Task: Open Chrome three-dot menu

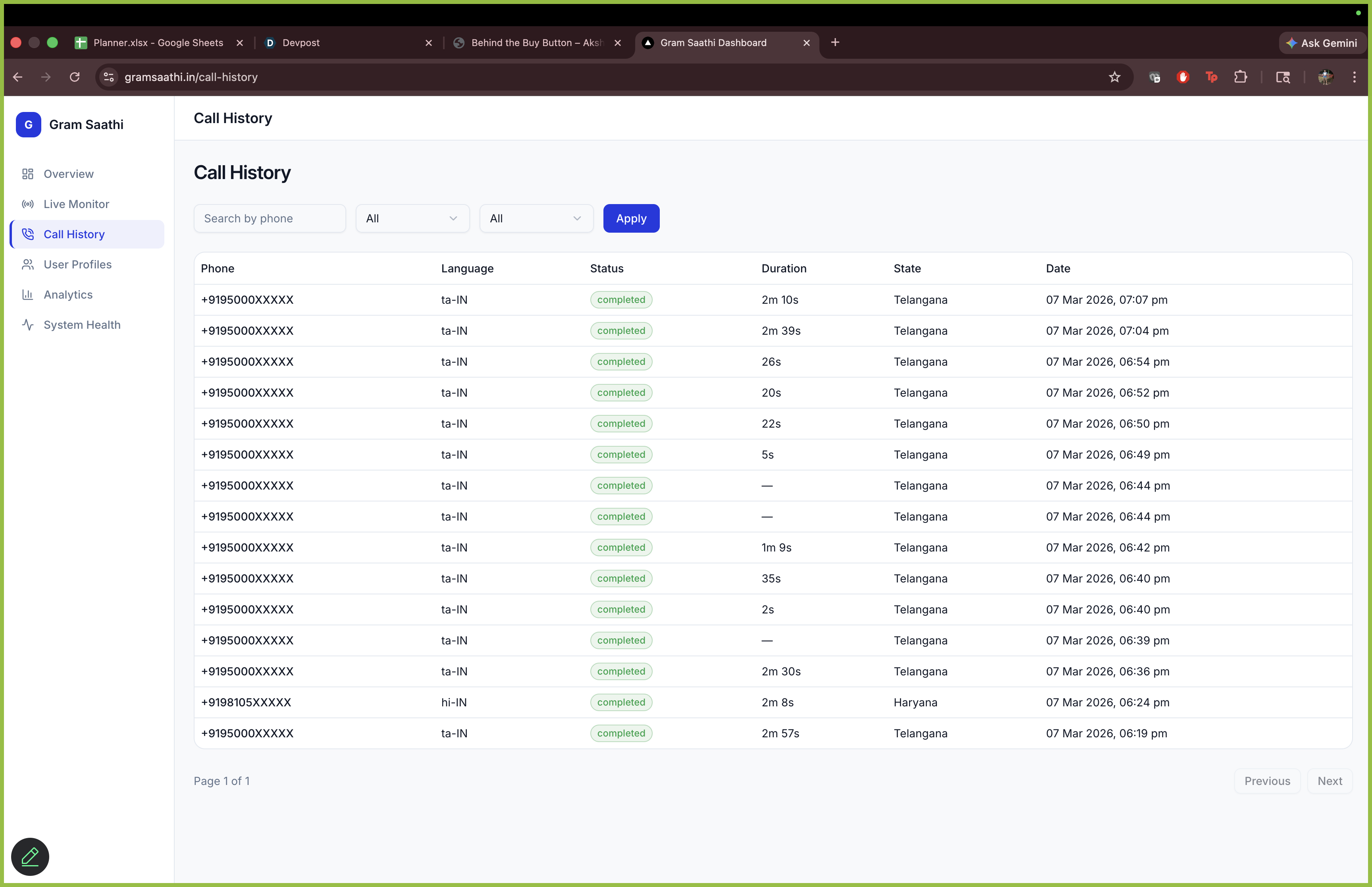Action: point(1354,77)
